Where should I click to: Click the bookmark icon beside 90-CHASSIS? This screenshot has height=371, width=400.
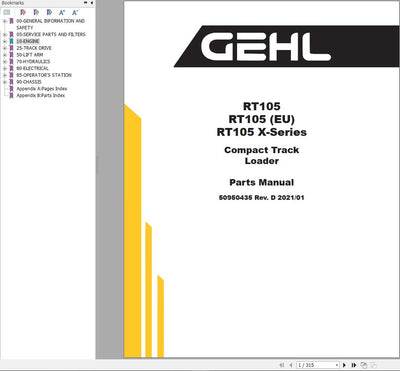click(11, 82)
